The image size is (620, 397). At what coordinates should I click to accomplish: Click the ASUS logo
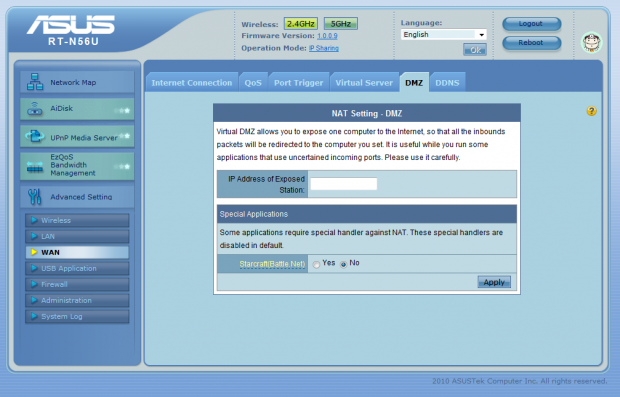click(x=71, y=25)
